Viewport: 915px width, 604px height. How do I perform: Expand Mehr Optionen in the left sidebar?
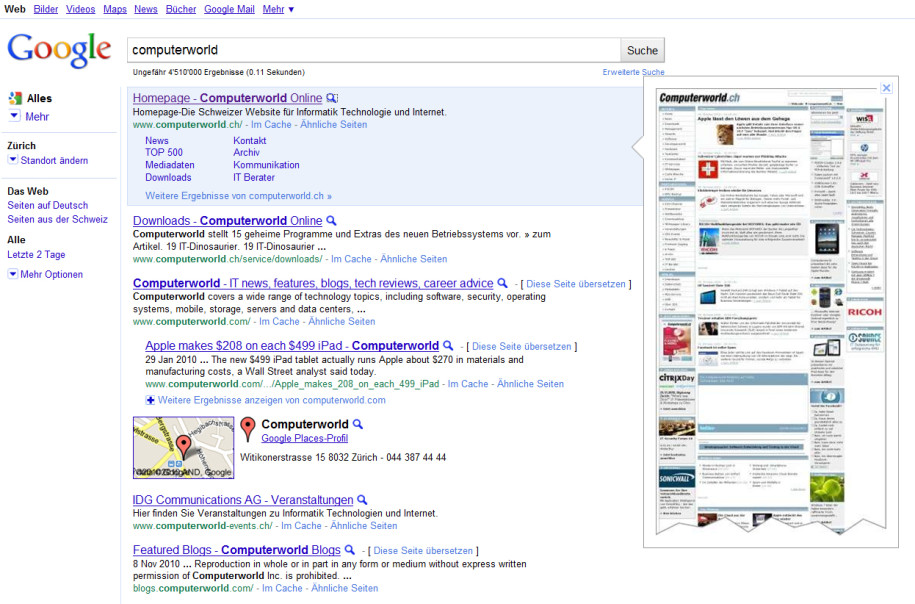45,273
